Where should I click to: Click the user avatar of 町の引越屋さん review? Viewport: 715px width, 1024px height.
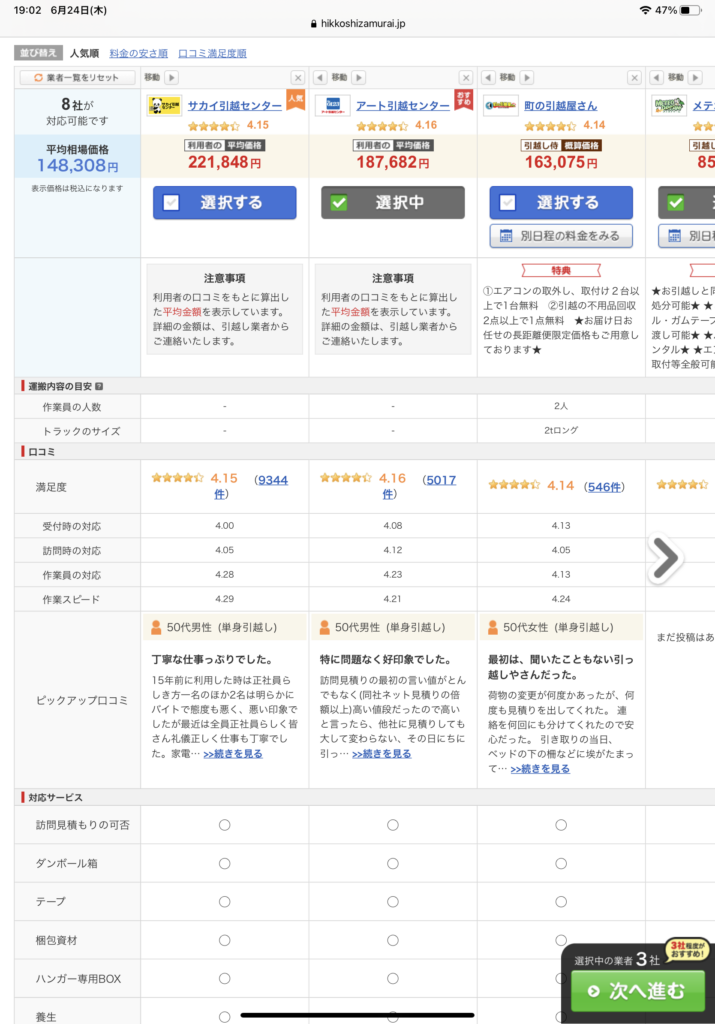tap(493, 628)
